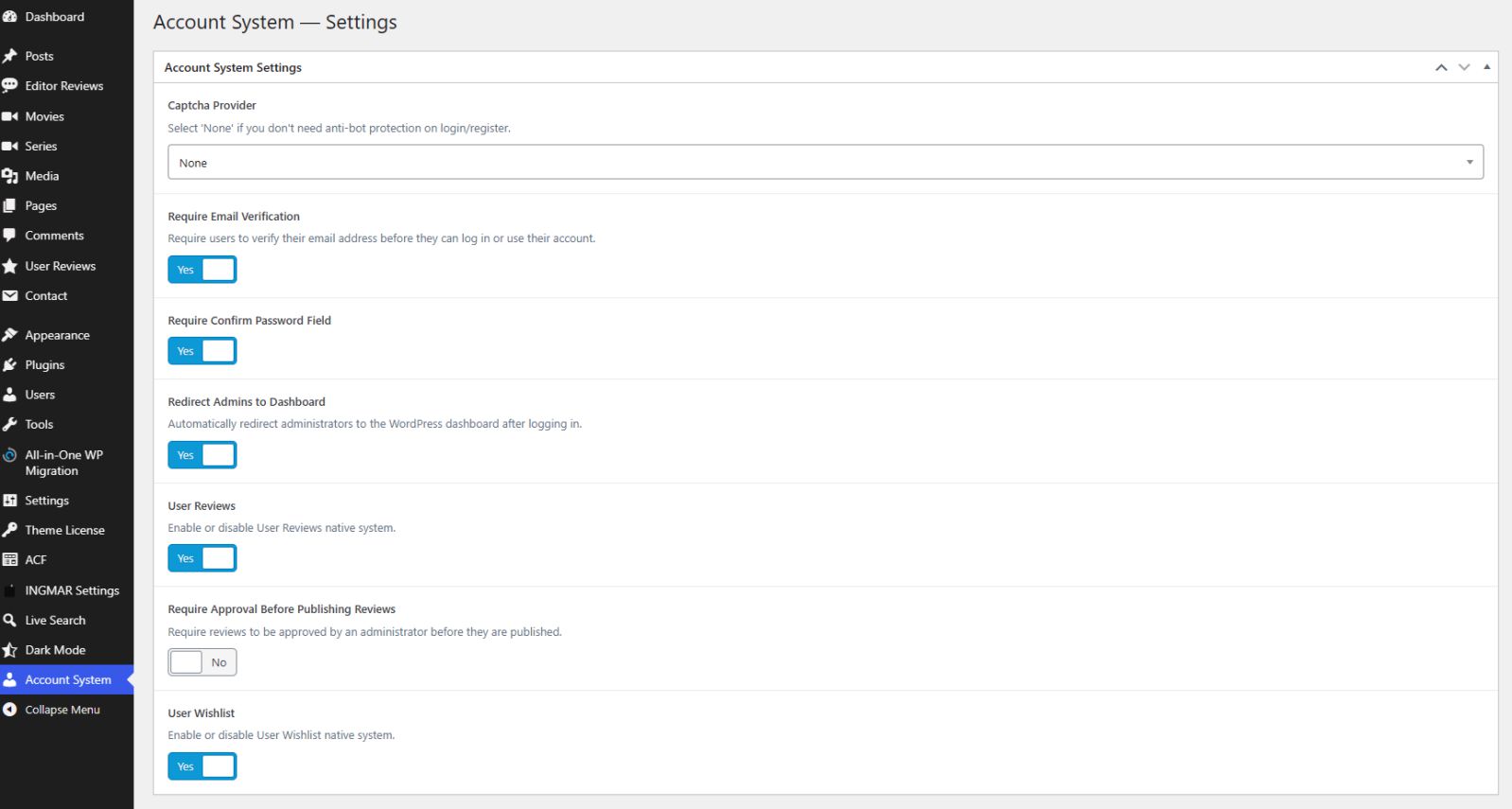1512x809 pixels.
Task: Open the Comments menu label
Action: (54, 236)
